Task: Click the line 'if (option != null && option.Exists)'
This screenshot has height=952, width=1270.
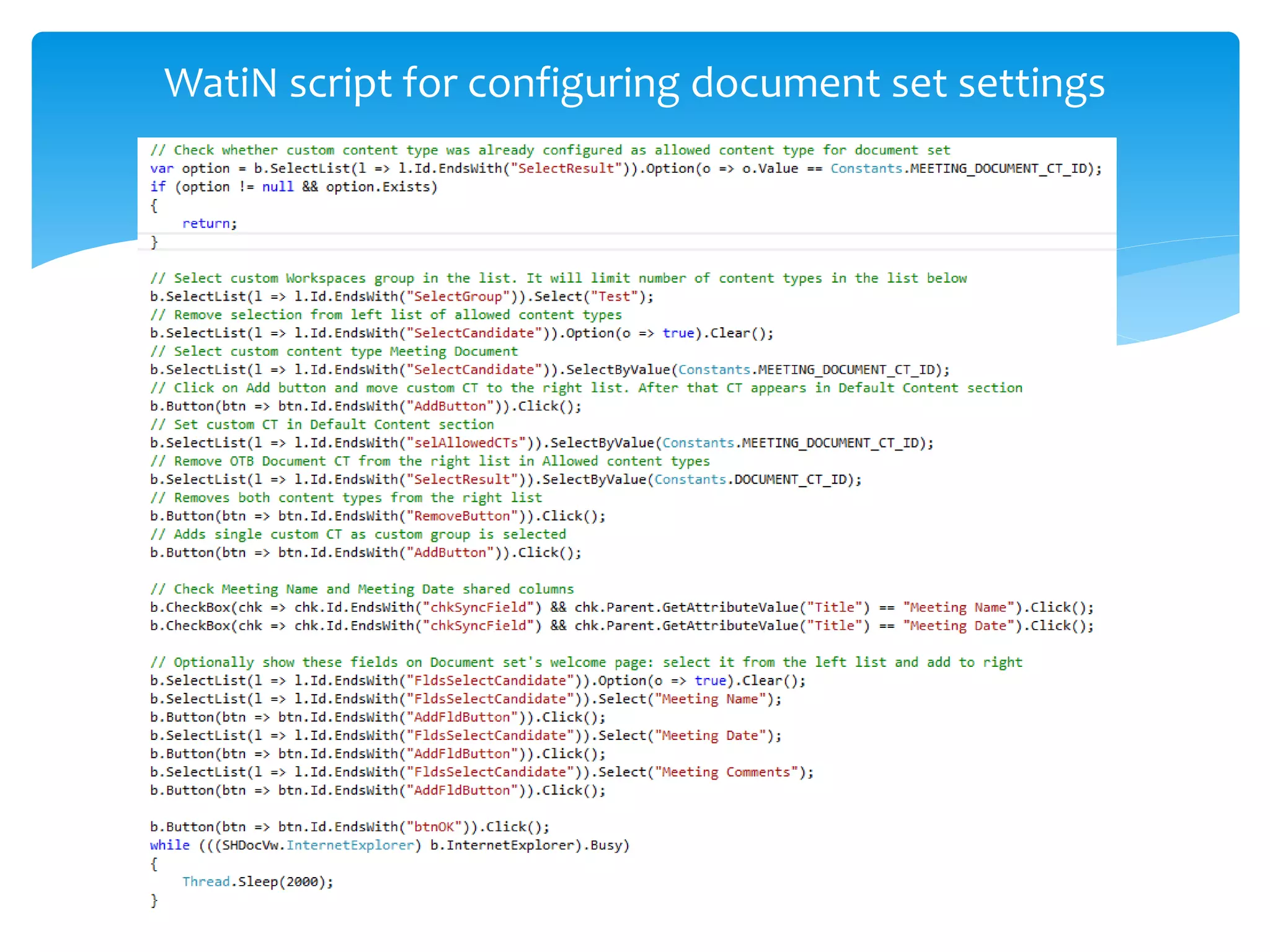Action: 294,187
